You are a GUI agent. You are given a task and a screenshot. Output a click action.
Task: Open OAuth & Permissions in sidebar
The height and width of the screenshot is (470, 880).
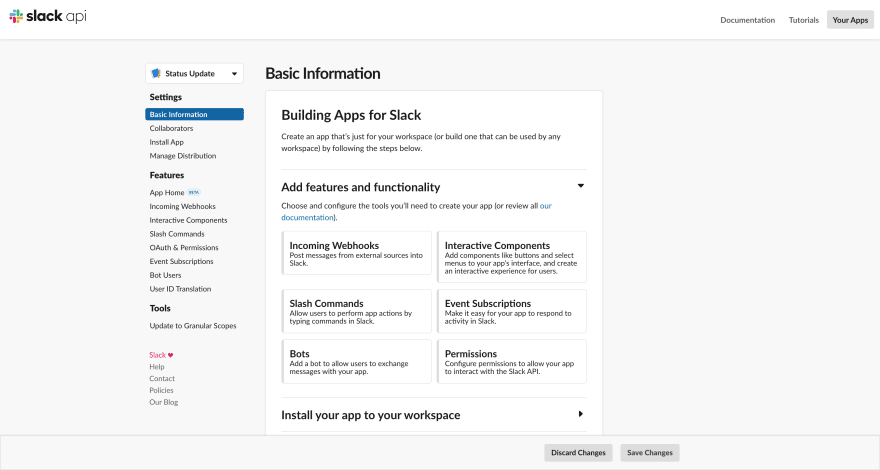[x=184, y=248]
